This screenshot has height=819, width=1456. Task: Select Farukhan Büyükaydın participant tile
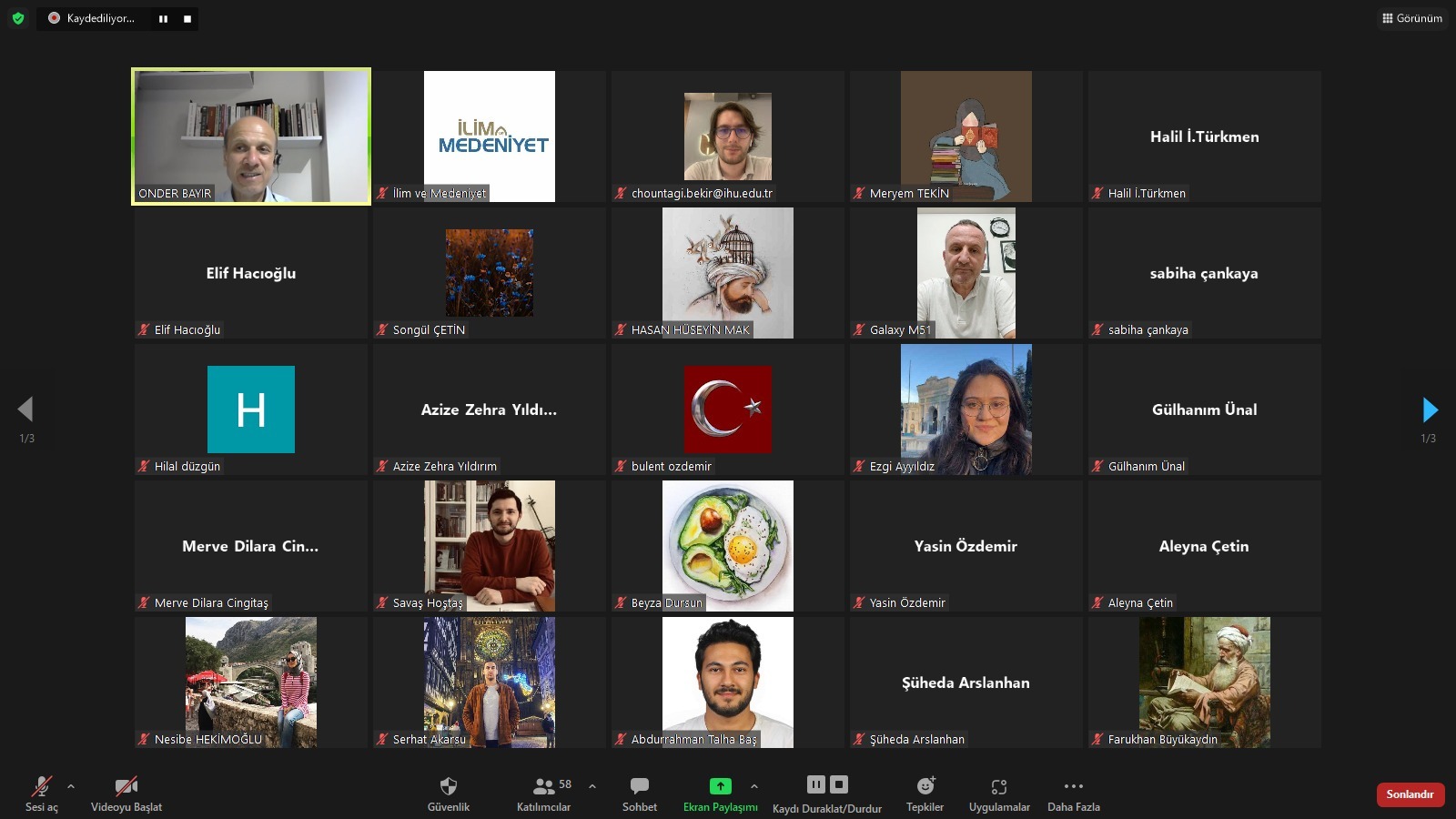[x=1205, y=682]
